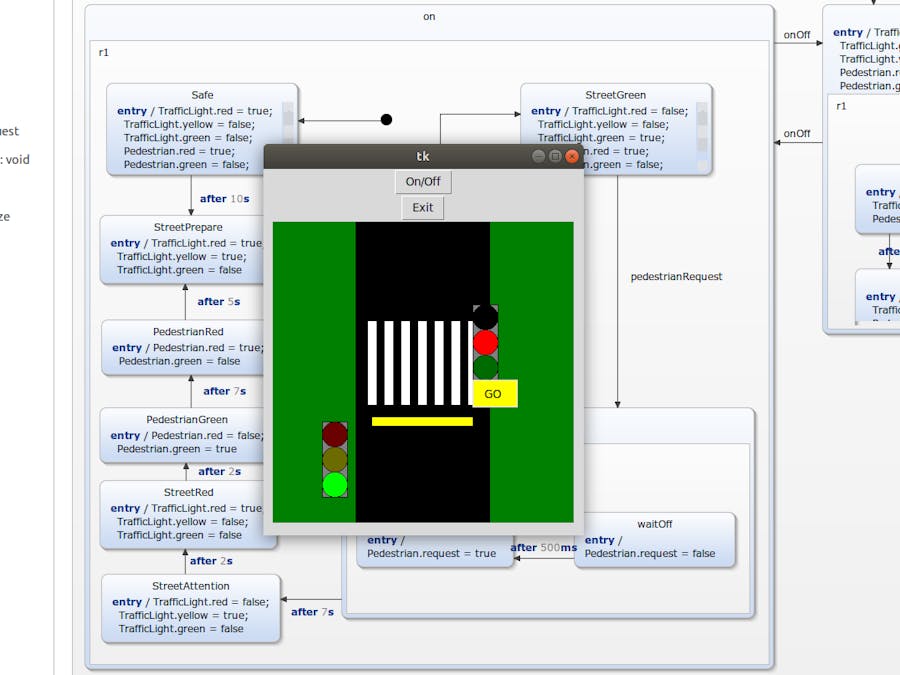Minimize the tk simulation window

pos(538,156)
